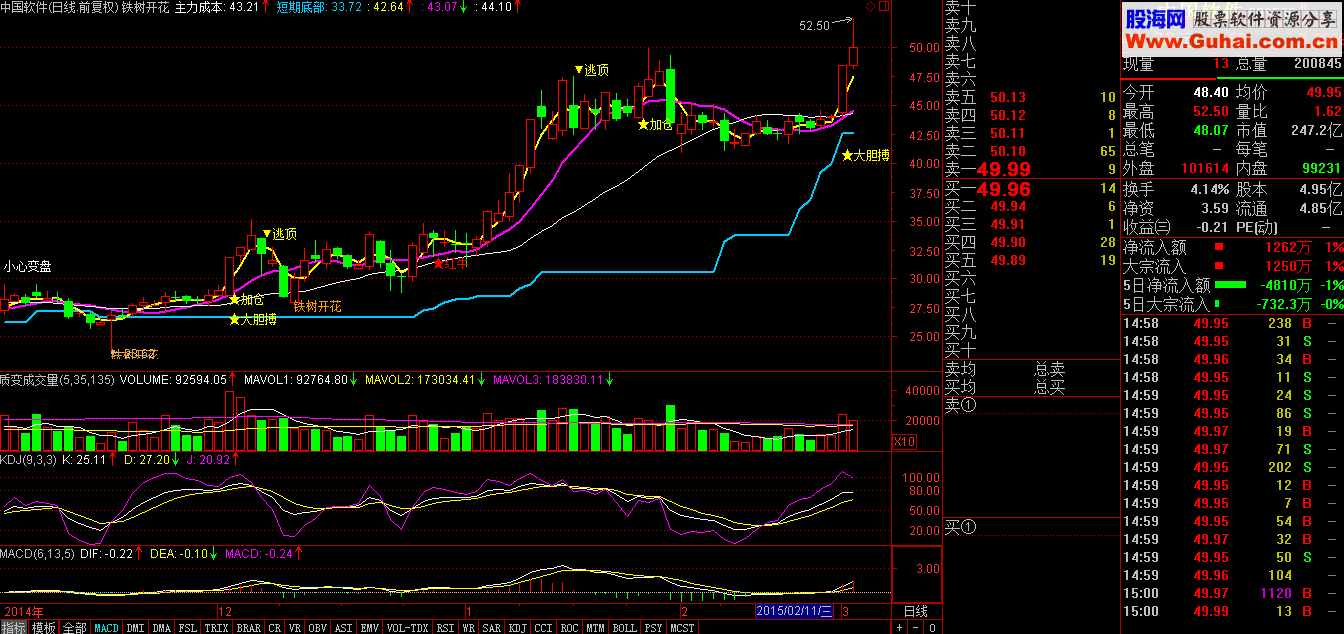
Task: Click the 小心变盘 warning label
Action: (x=27, y=267)
